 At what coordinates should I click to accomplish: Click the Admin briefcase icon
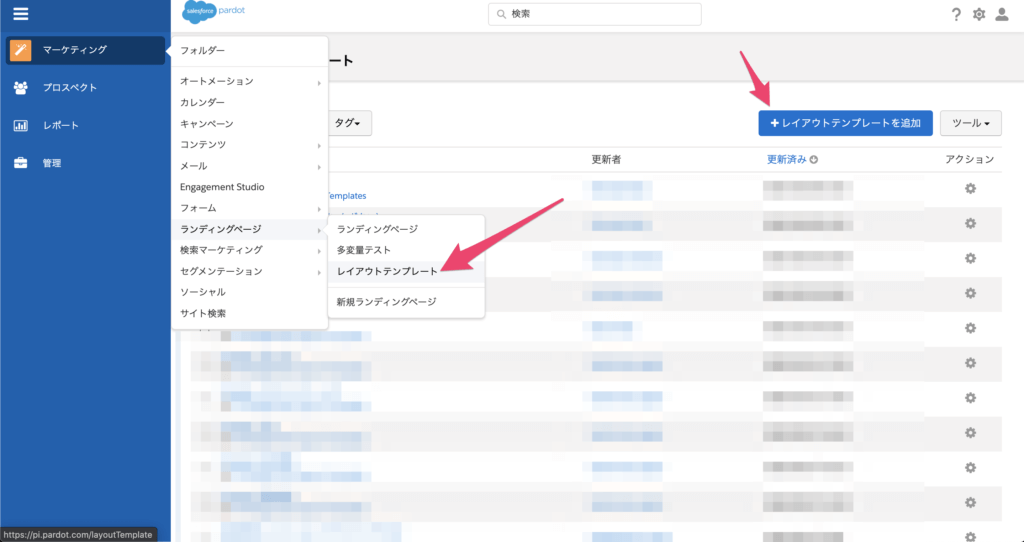coord(21,163)
